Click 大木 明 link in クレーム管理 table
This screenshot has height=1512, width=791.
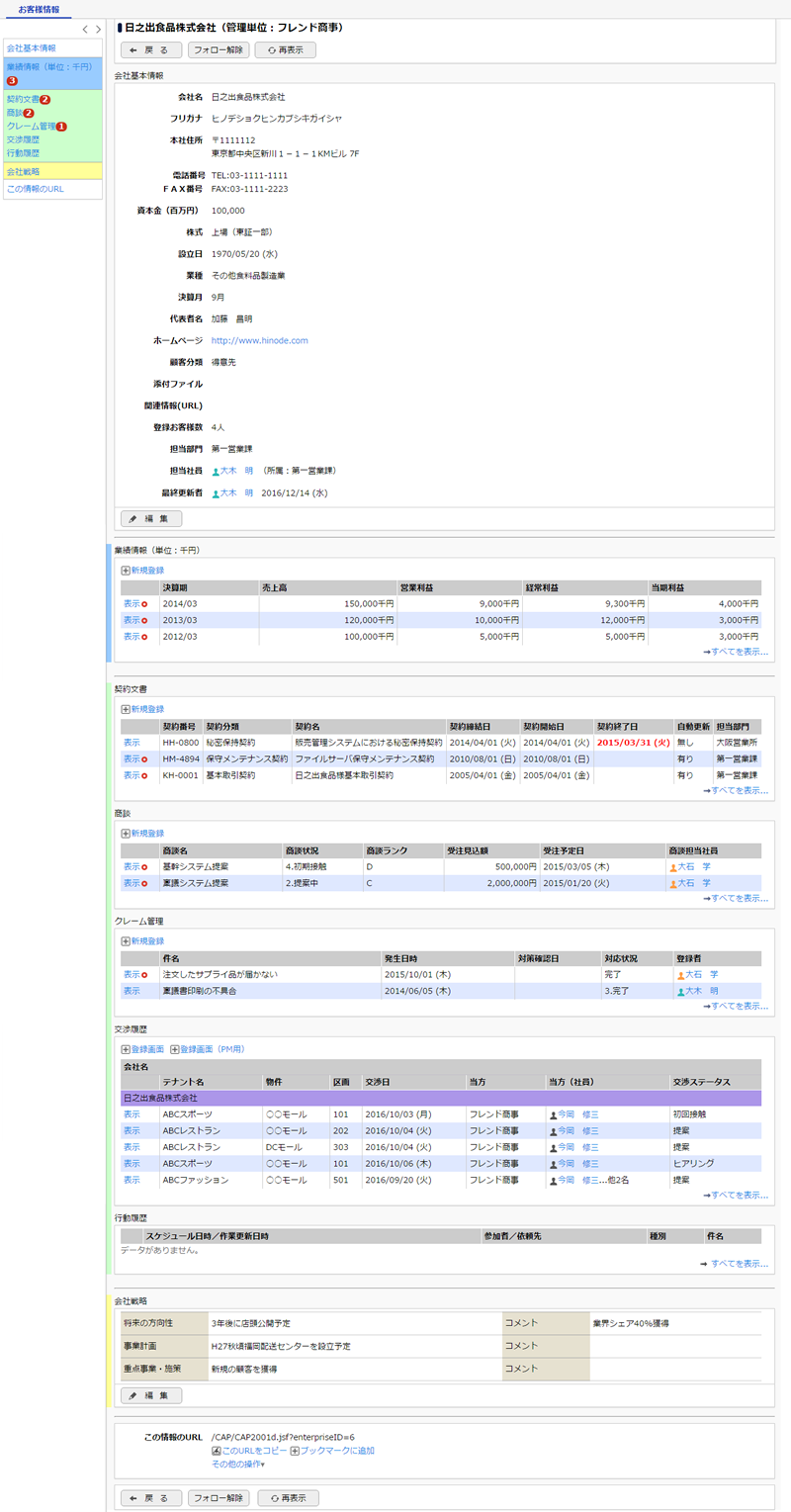coord(701,991)
